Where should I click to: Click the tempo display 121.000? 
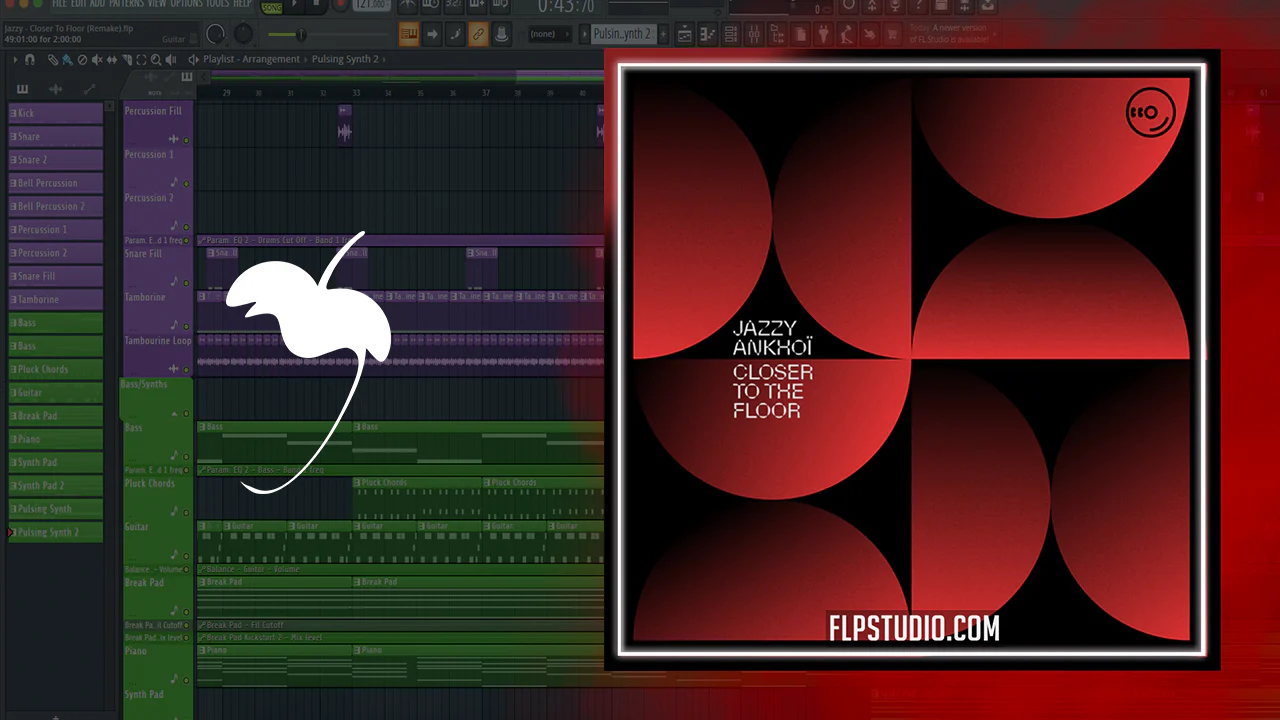point(373,6)
